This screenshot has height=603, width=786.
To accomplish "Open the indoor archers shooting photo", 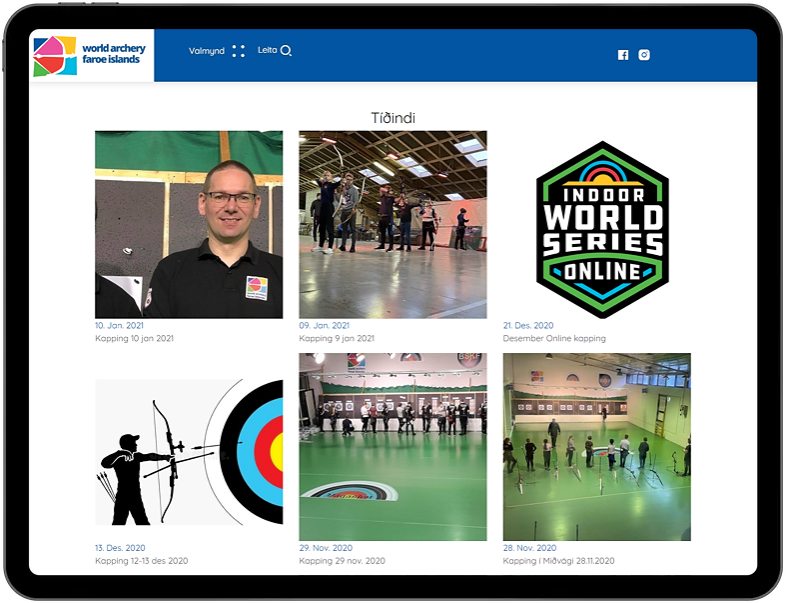I will tap(393, 225).
